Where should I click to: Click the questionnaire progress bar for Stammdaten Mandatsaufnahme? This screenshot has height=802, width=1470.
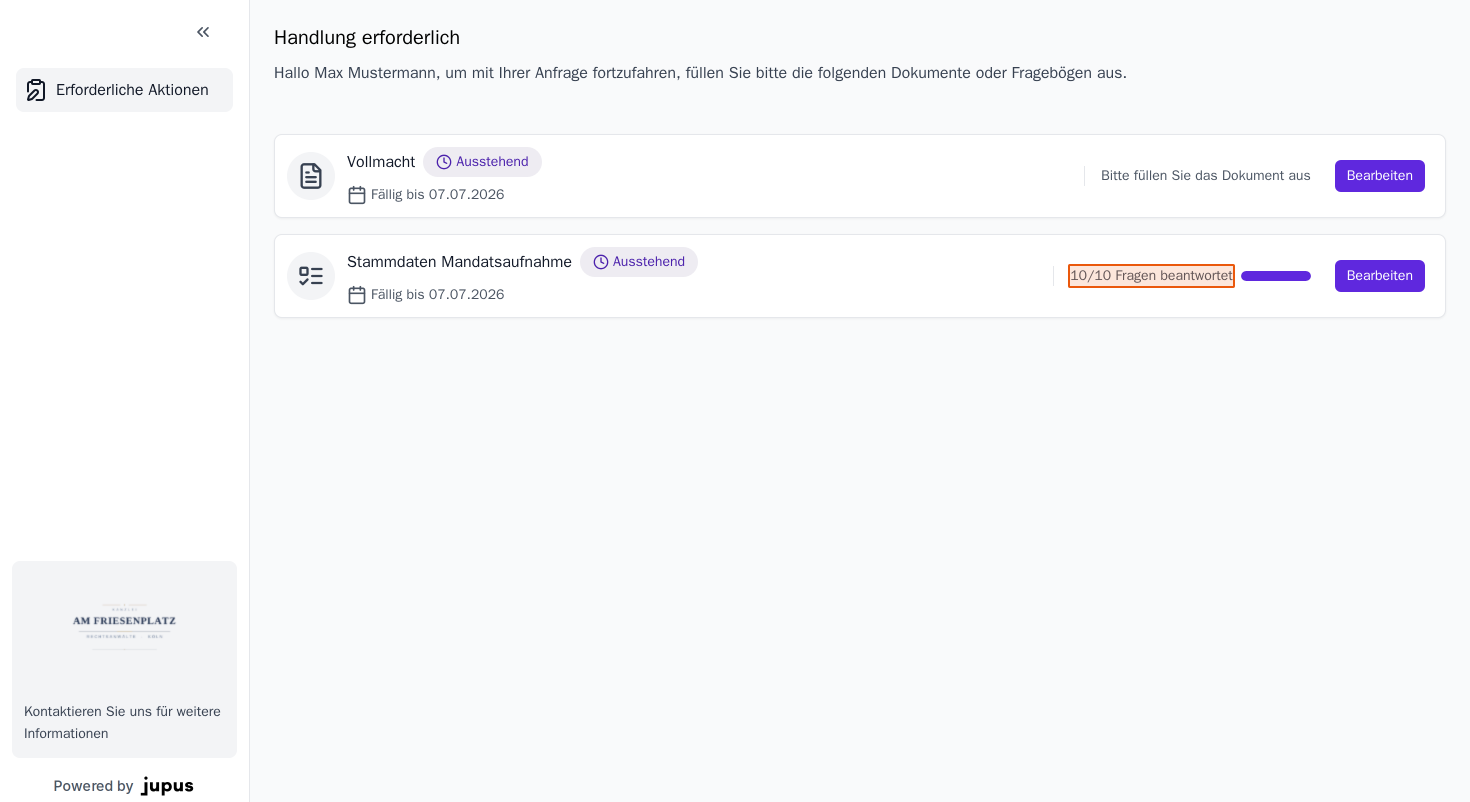(x=1276, y=276)
